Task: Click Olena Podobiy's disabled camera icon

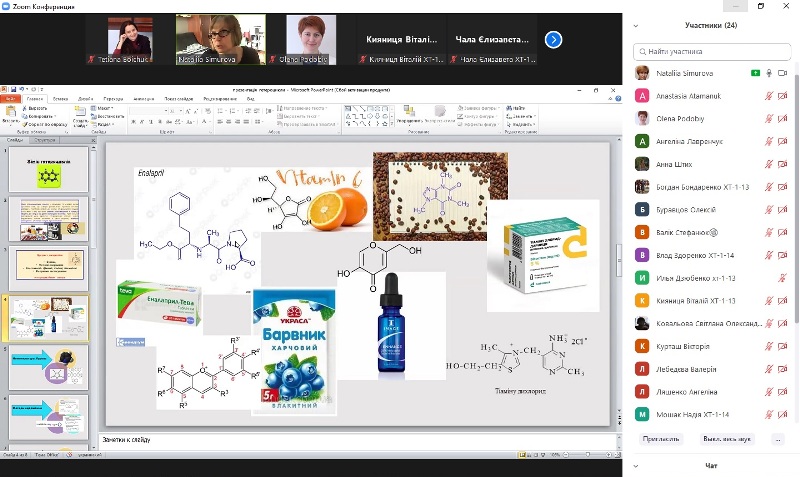Action: [782, 118]
